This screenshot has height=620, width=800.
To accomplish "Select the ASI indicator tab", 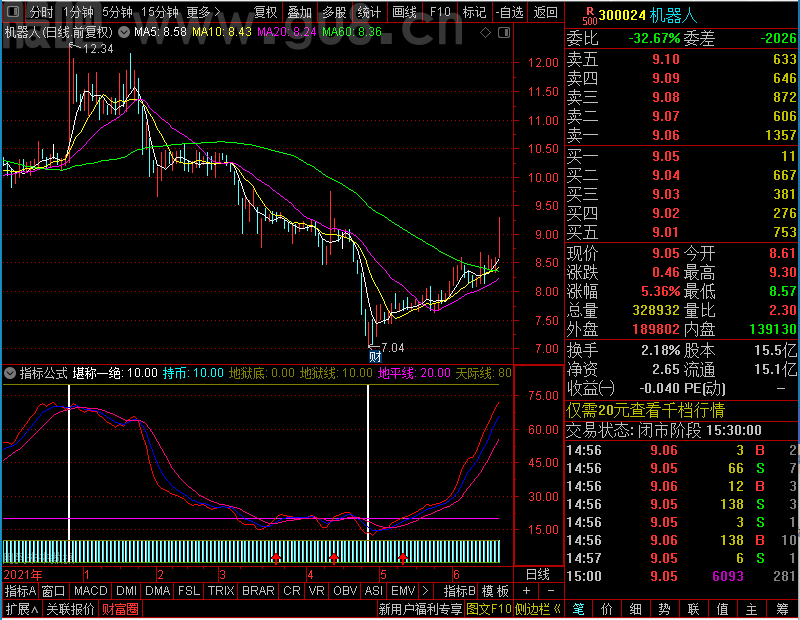I will pyautogui.click(x=373, y=591).
